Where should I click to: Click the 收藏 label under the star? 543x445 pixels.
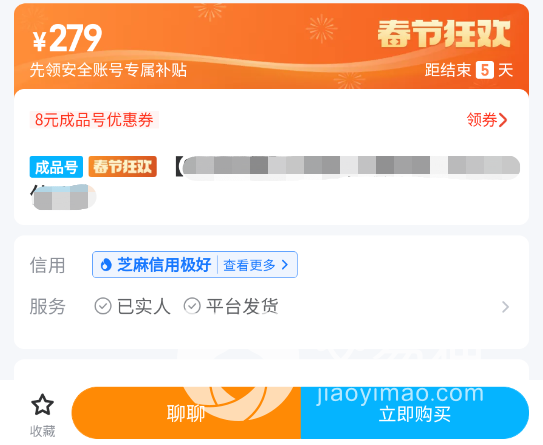click(x=42, y=431)
